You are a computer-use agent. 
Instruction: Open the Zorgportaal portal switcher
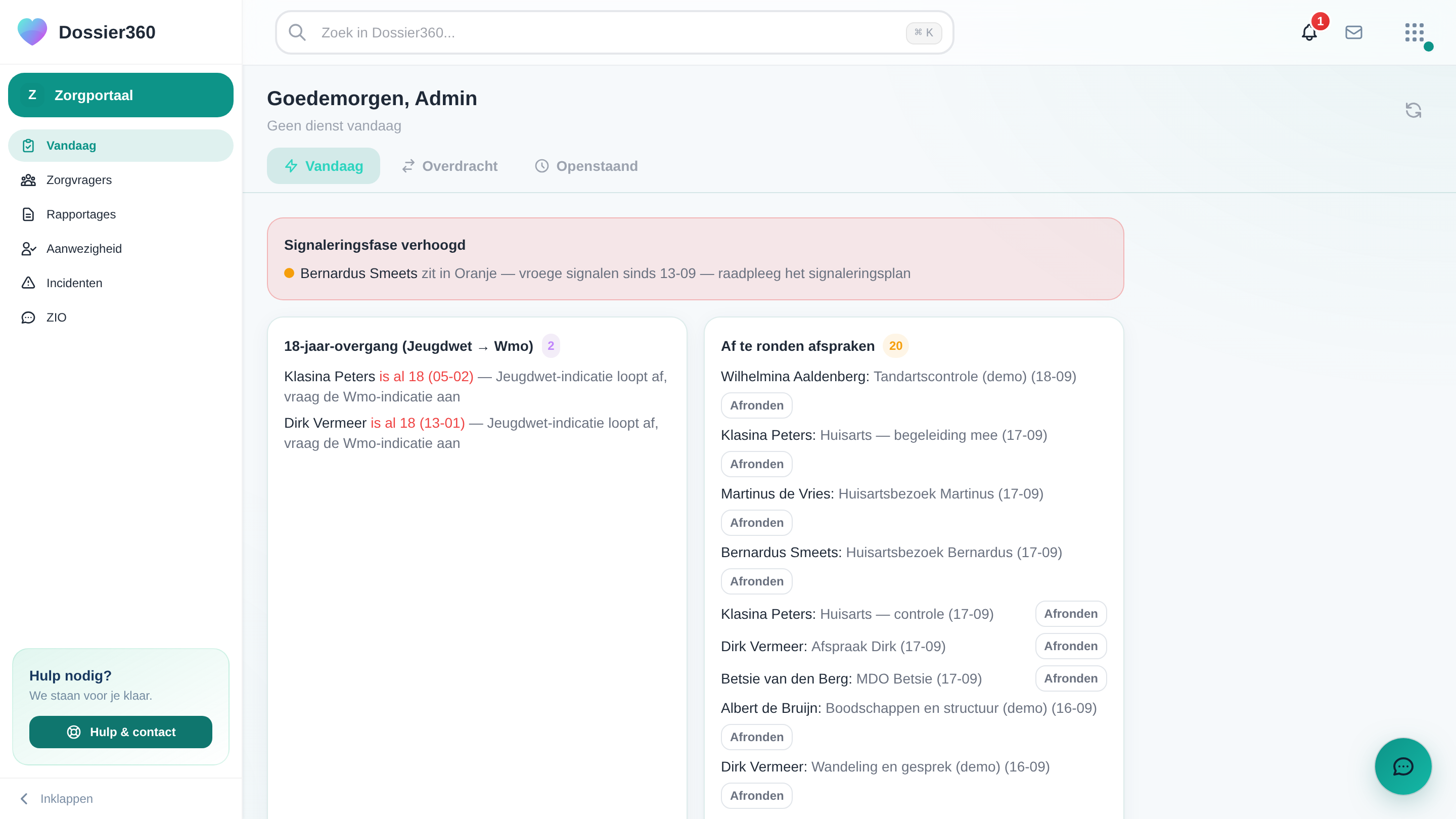click(x=120, y=95)
